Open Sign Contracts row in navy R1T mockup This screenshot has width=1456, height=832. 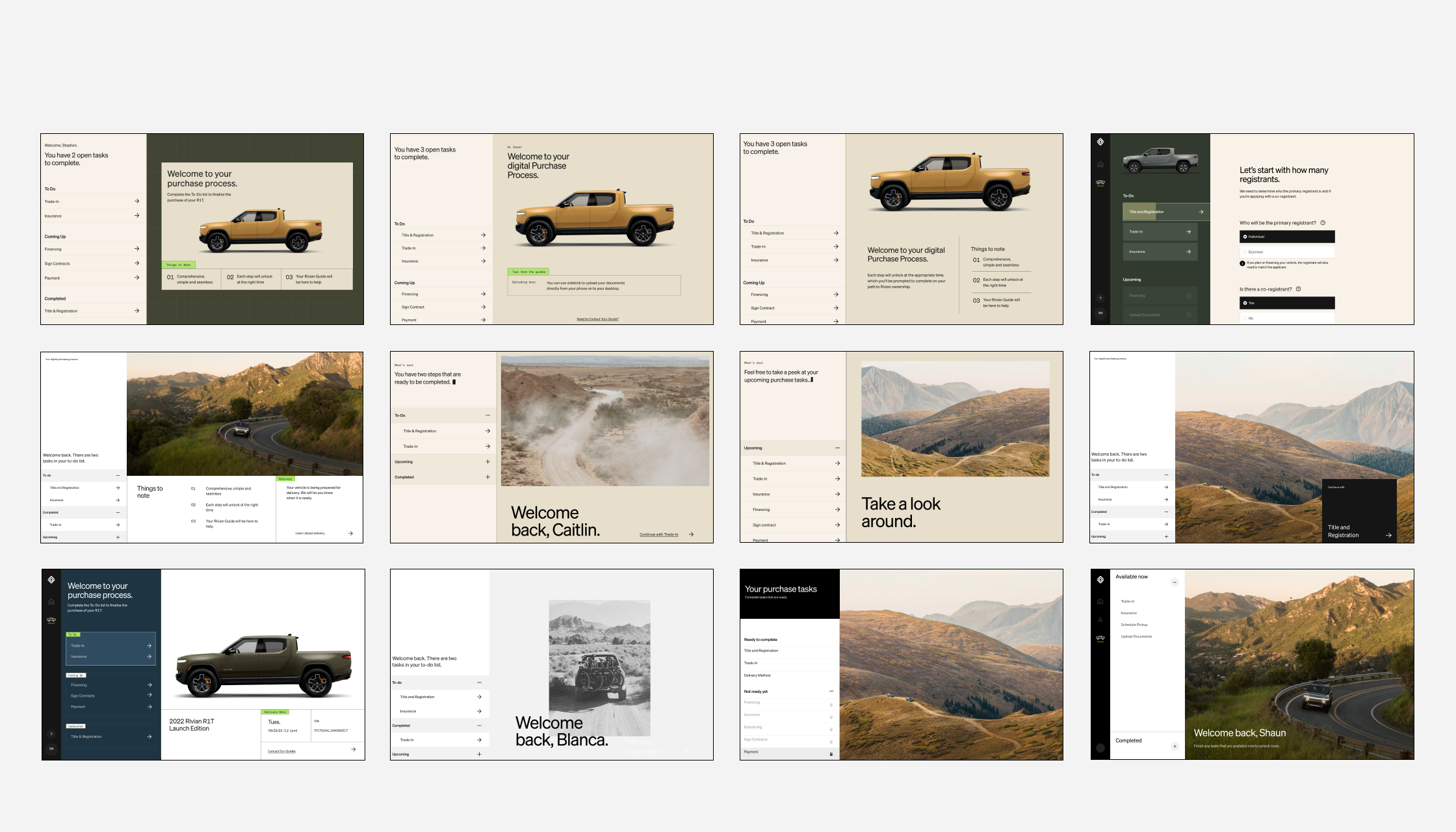click(x=110, y=695)
